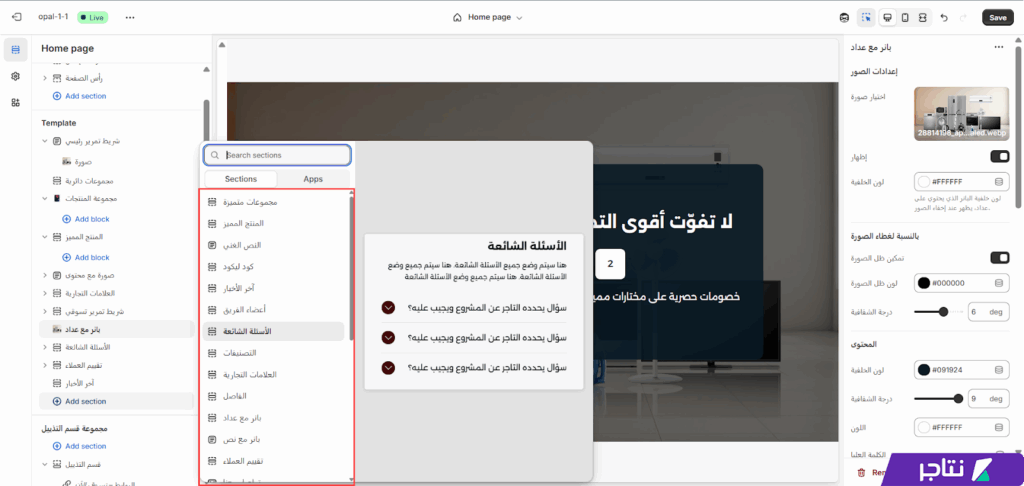Click the undo arrow icon

tap(946, 17)
